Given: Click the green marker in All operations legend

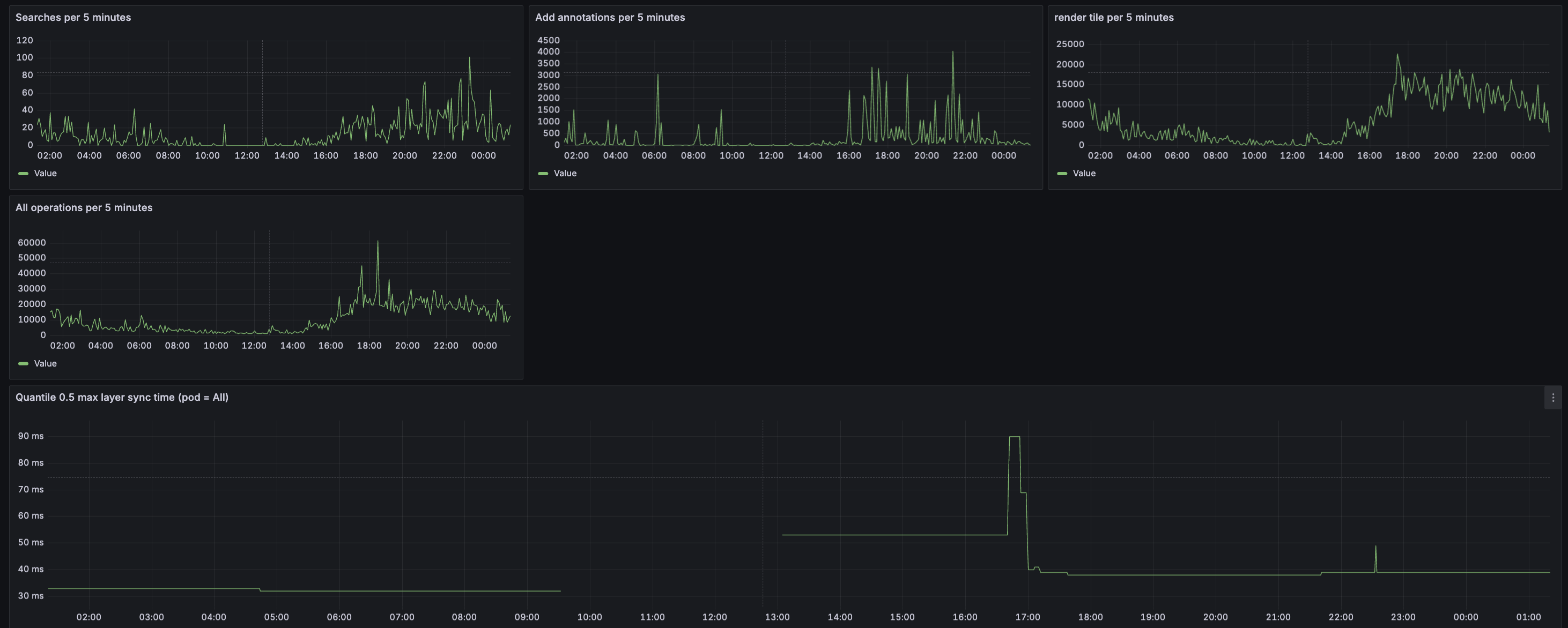Looking at the screenshot, I should click(x=23, y=363).
